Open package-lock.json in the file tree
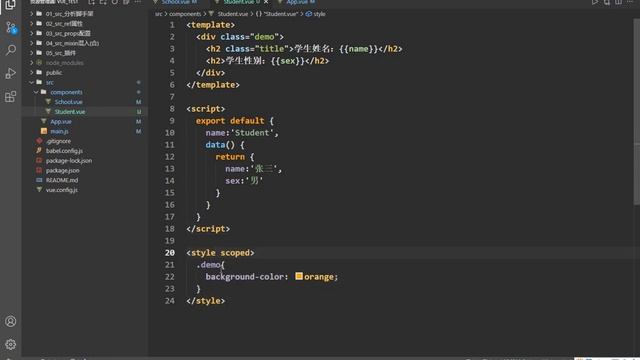The width and height of the screenshot is (640, 360). click(x=69, y=160)
